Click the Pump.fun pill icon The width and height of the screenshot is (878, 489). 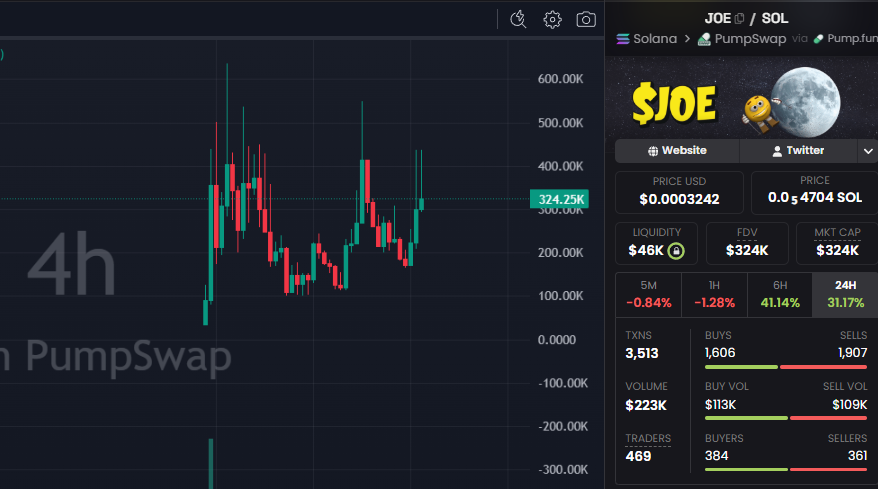point(818,39)
